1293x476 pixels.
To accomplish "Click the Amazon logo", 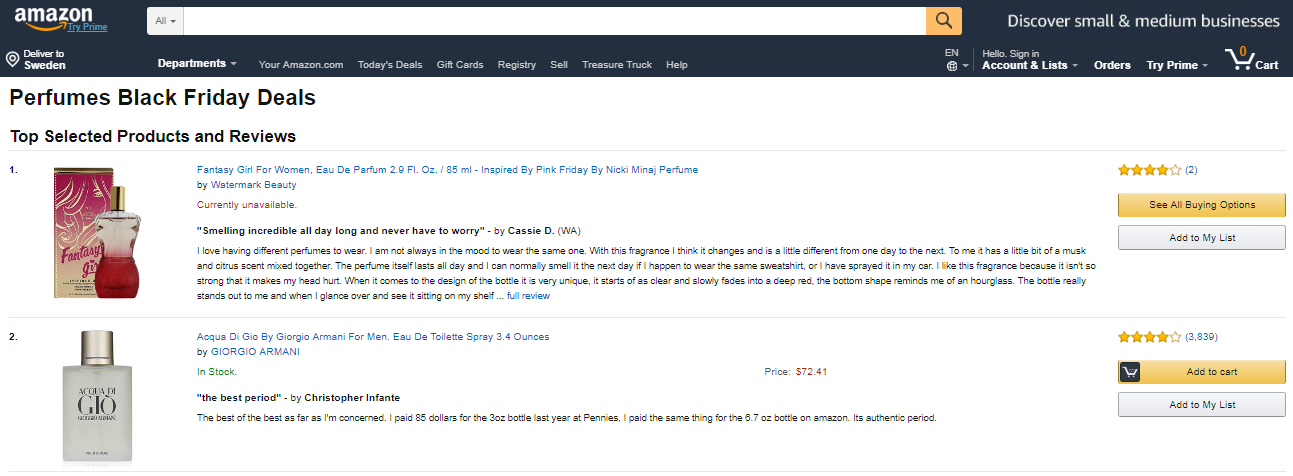I will tap(53, 17).
